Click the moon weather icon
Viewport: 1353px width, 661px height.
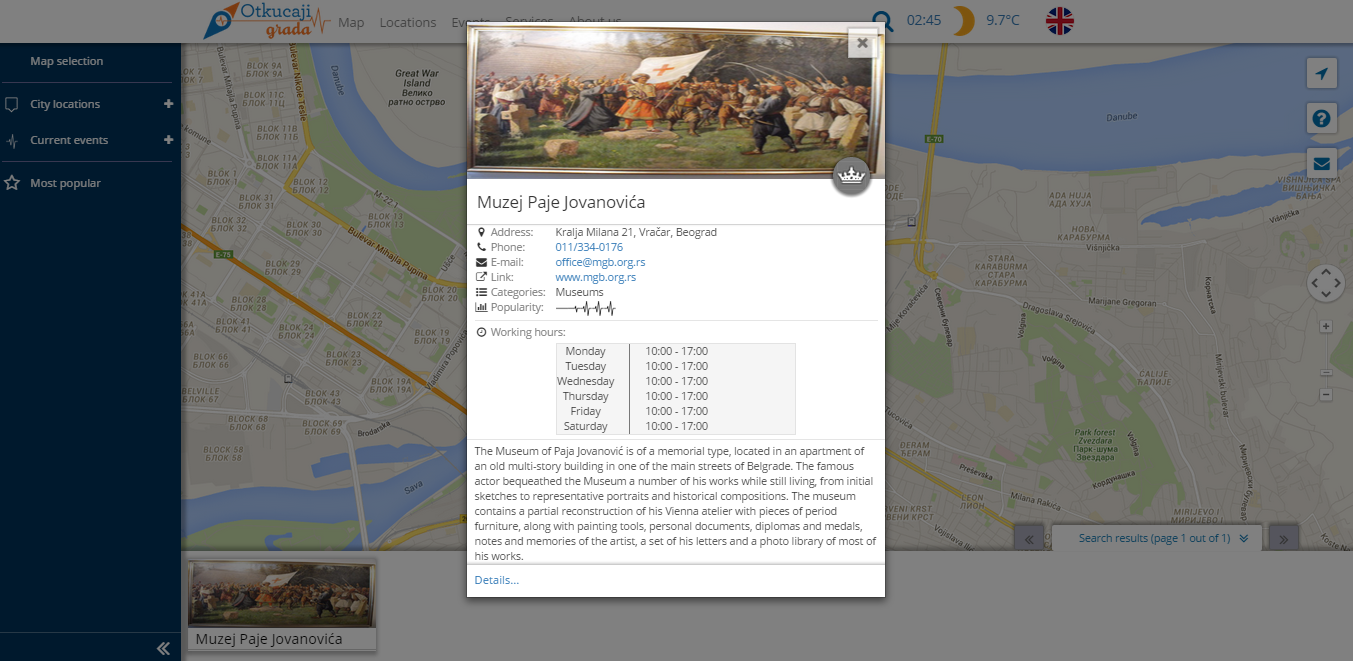(x=962, y=20)
